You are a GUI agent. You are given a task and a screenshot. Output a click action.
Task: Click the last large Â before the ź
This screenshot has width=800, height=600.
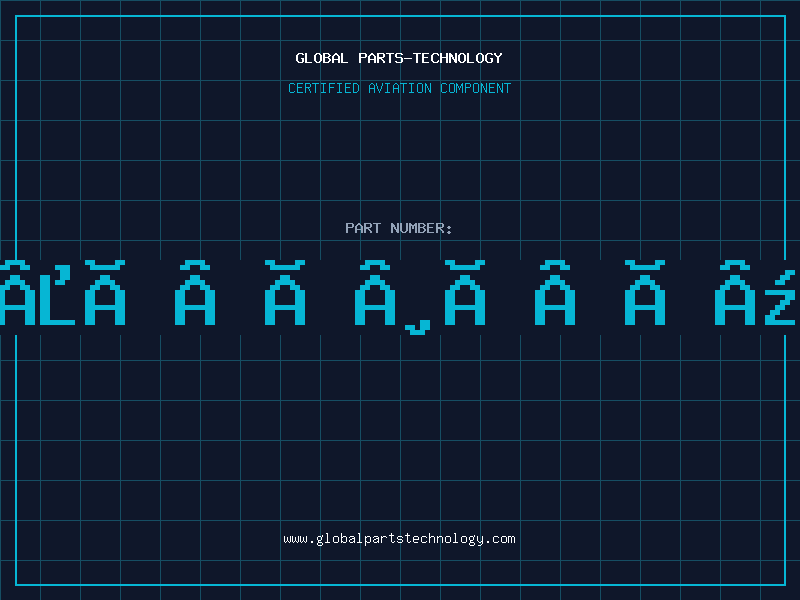(x=735, y=295)
